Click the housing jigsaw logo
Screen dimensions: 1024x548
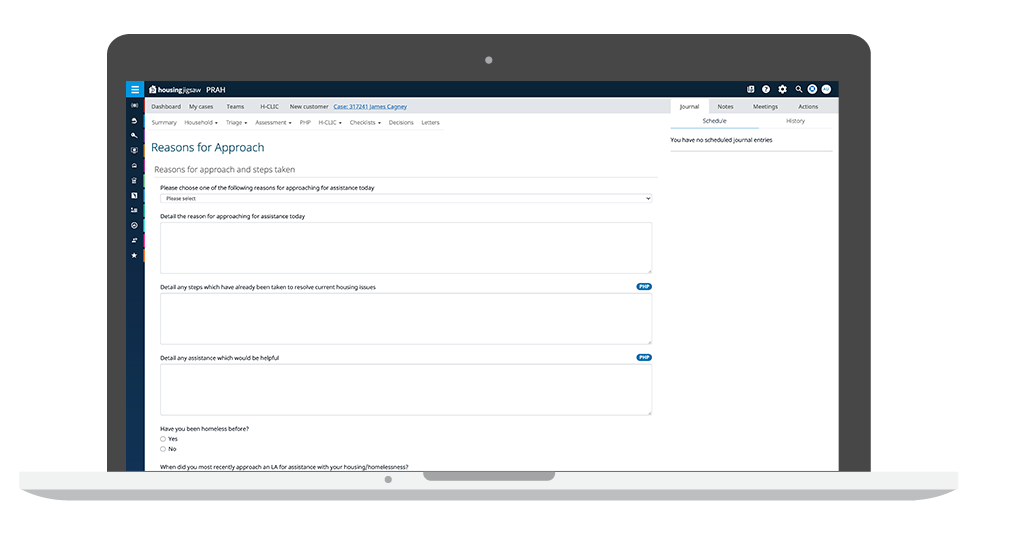(174, 90)
